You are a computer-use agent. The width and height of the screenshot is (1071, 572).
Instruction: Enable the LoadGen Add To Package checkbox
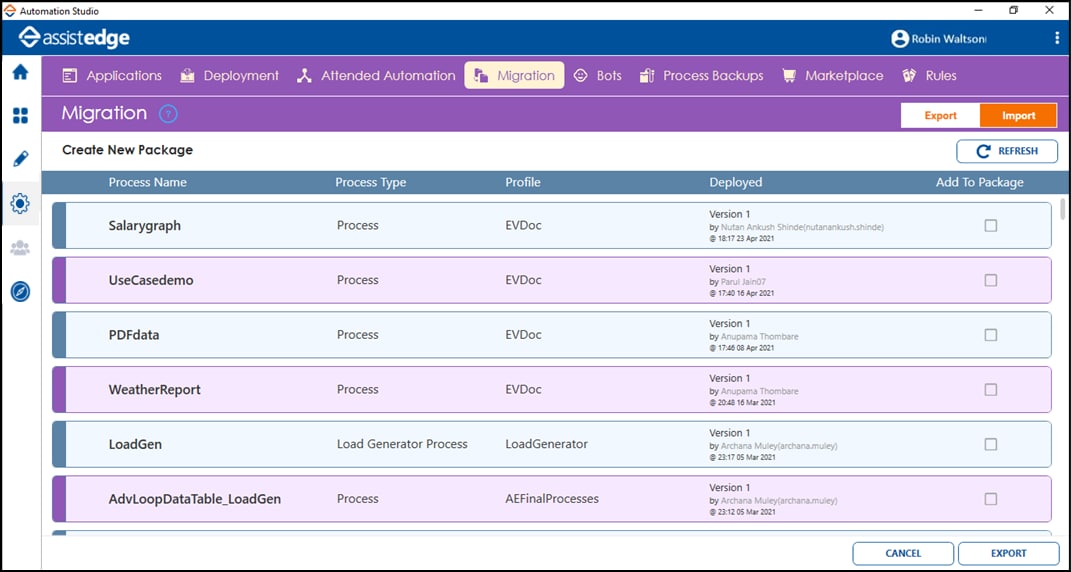[991, 444]
